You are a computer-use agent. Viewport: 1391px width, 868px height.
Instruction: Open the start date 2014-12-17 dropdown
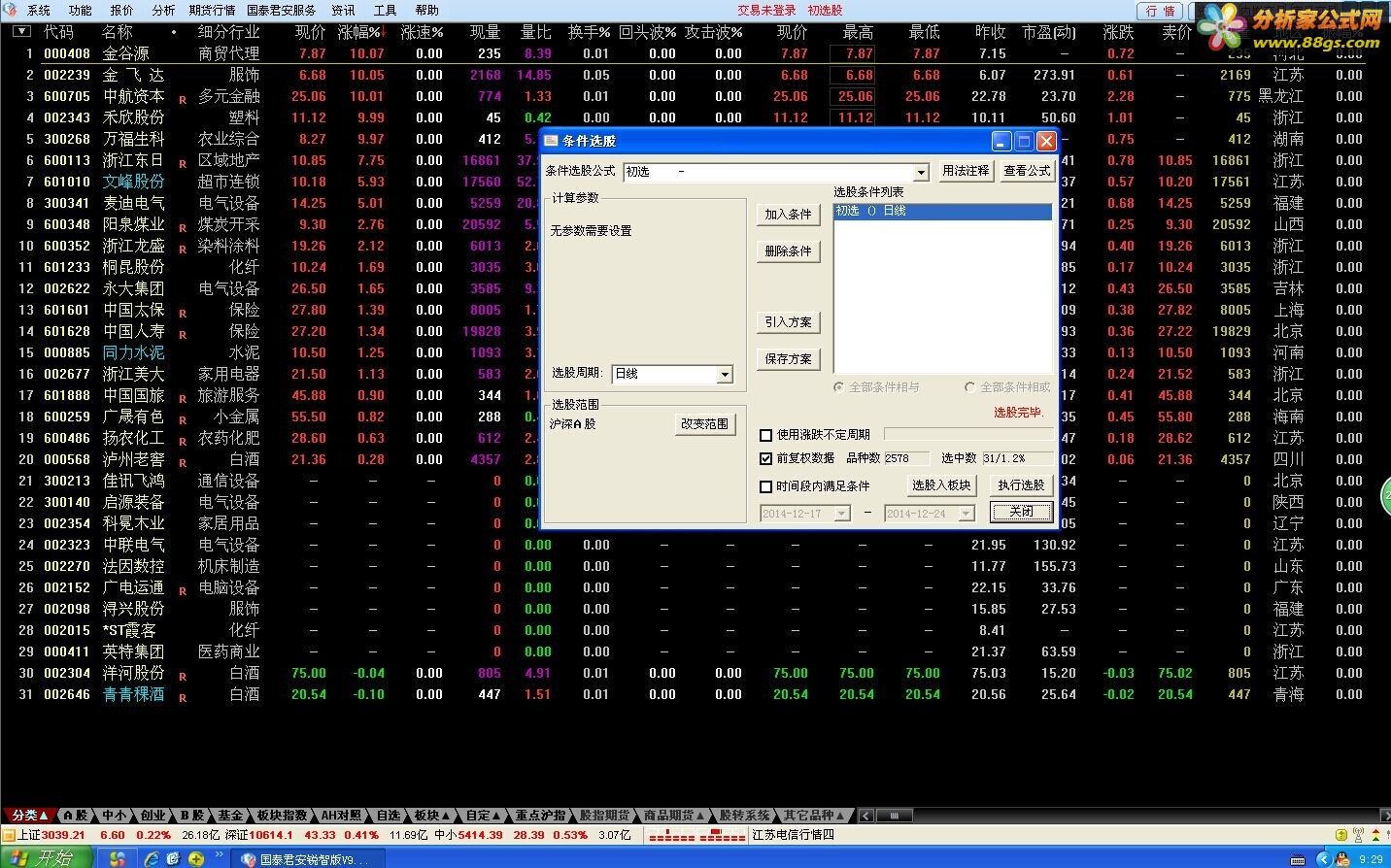pyautogui.click(x=841, y=514)
